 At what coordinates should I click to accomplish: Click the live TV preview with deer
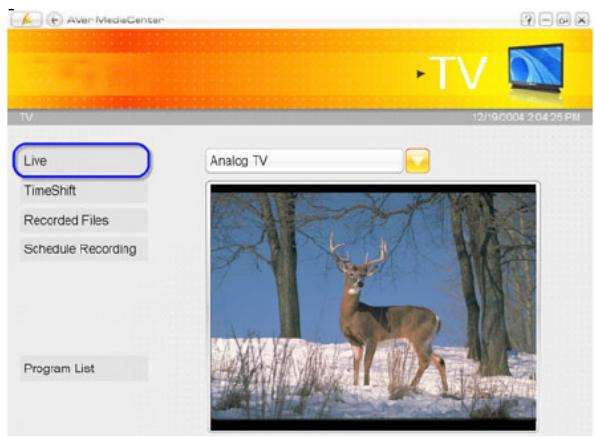pos(373,307)
